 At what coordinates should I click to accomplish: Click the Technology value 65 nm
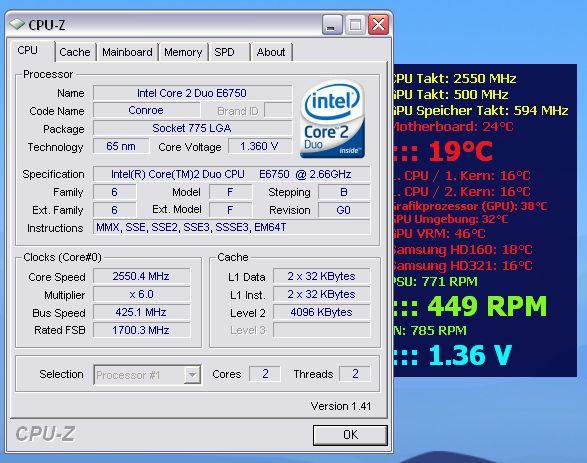[121, 146]
